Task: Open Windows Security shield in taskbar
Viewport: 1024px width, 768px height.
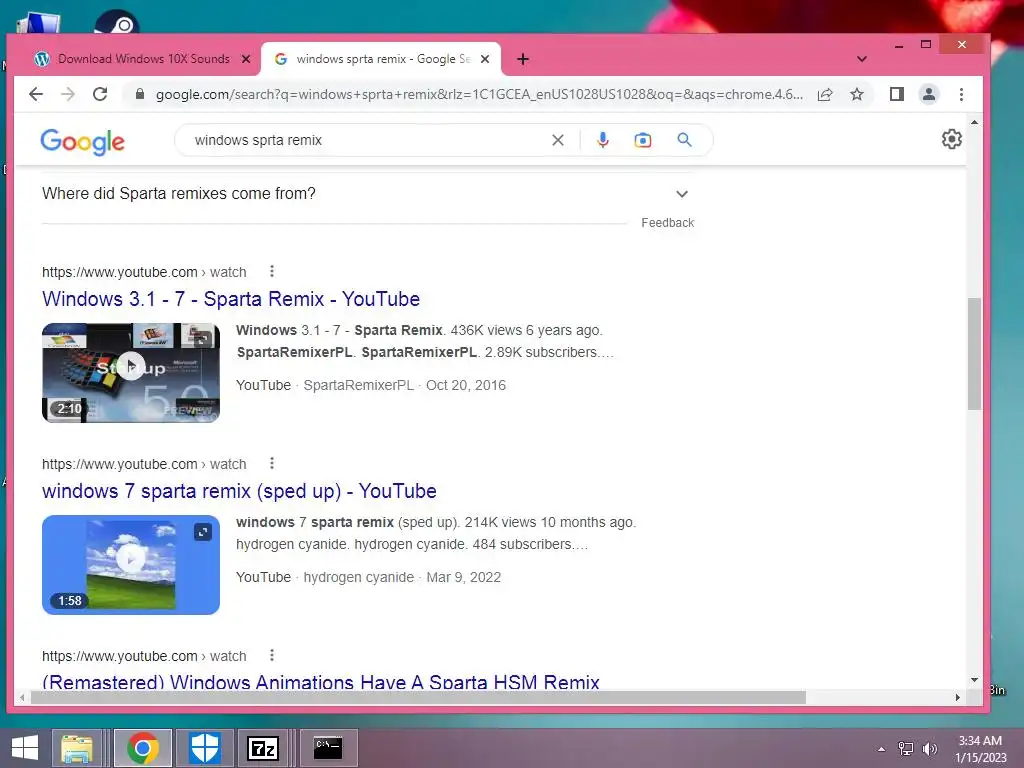Action: 204,748
